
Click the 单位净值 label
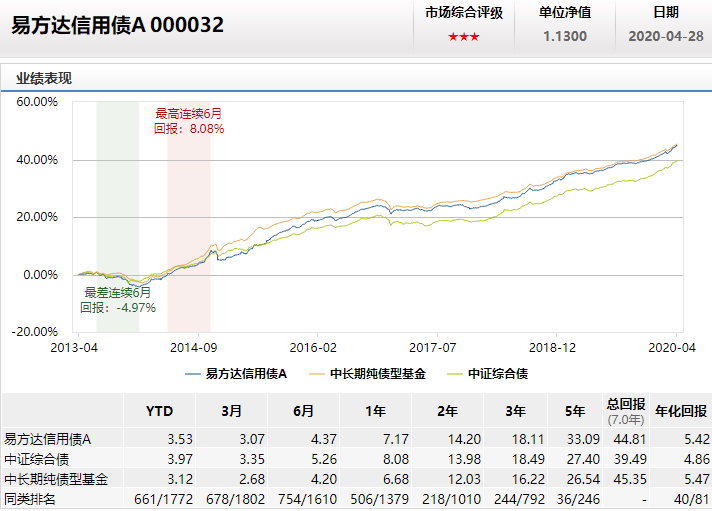[565, 12]
